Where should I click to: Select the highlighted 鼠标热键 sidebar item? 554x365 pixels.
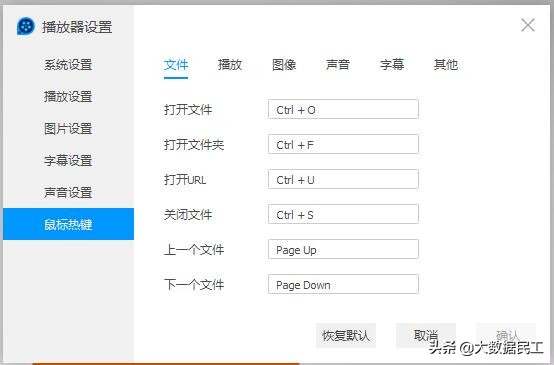pyautogui.click(x=68, y=224)
